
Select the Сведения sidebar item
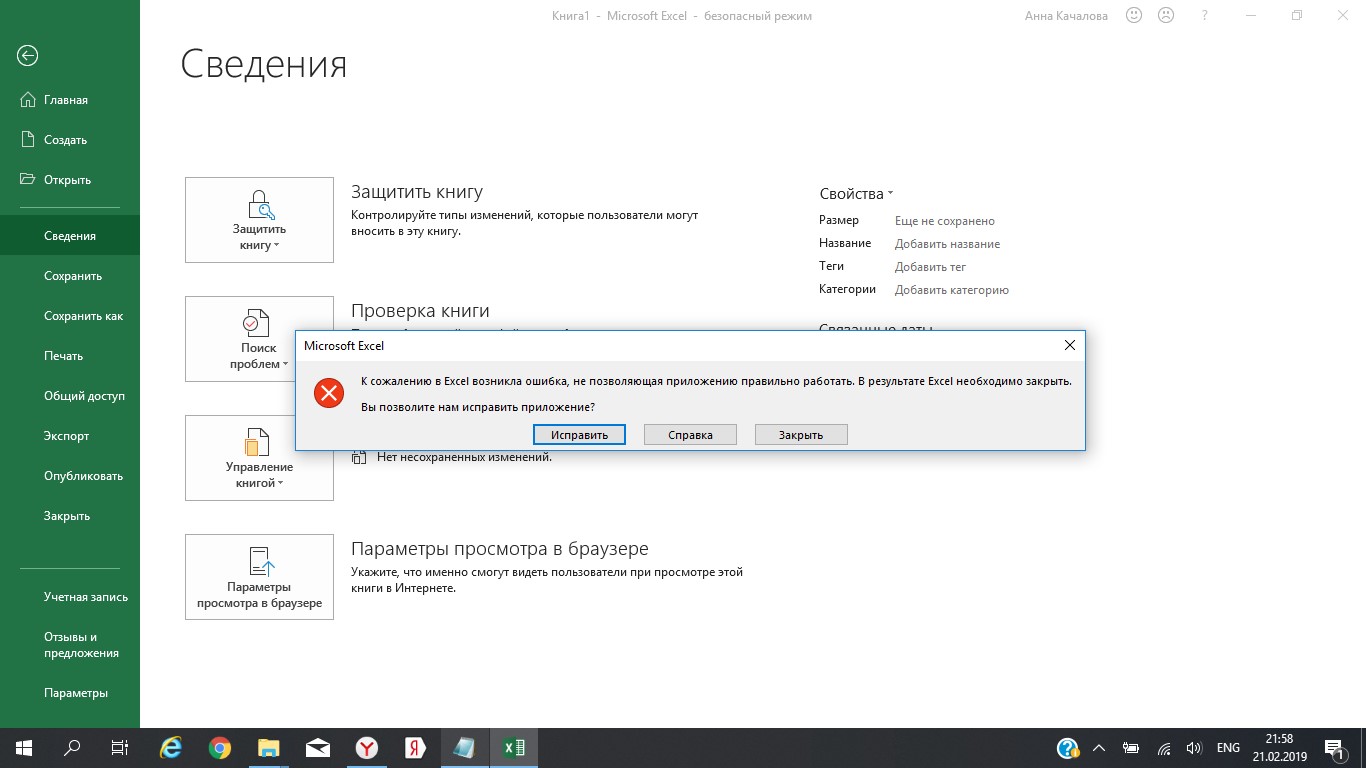tap(70, 236)
